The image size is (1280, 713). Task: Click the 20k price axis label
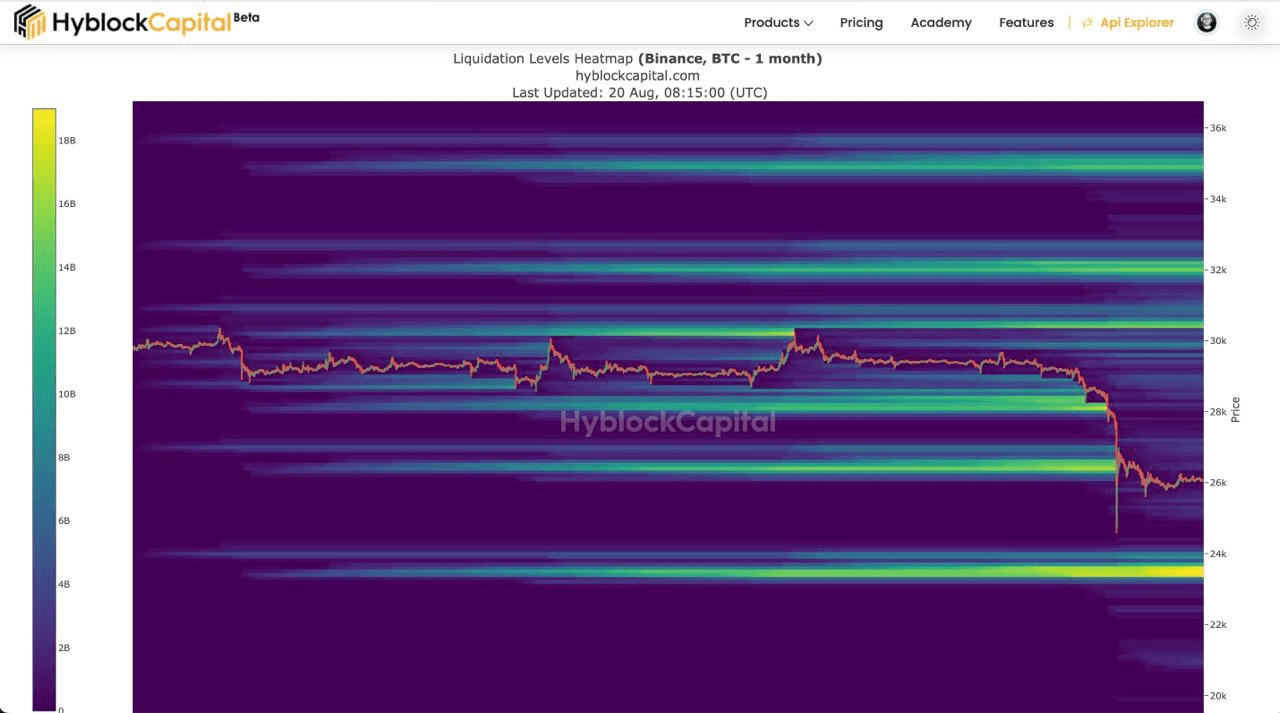click(x=1218, y=695)
